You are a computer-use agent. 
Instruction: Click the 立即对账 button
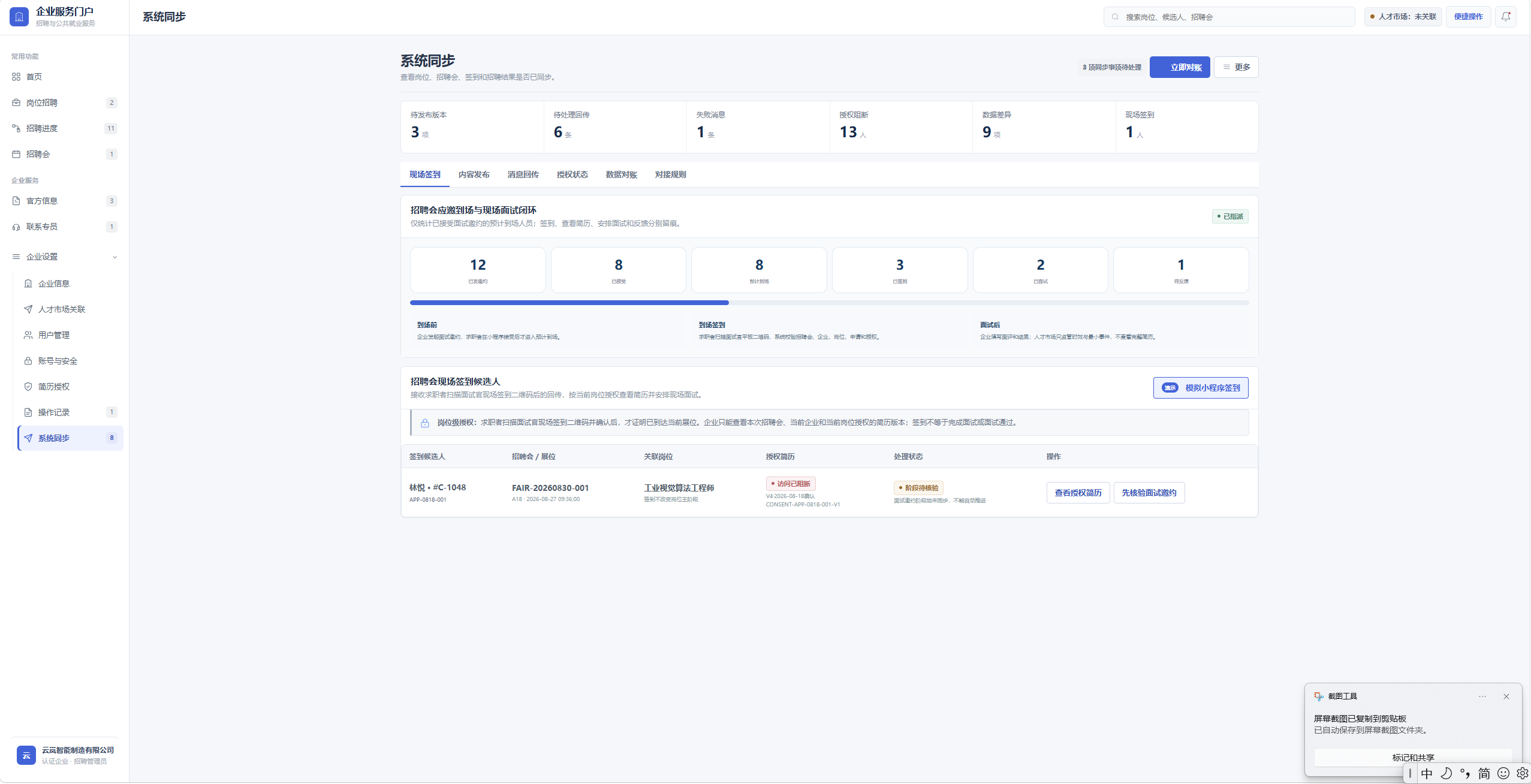click(x=1180, y=67)
